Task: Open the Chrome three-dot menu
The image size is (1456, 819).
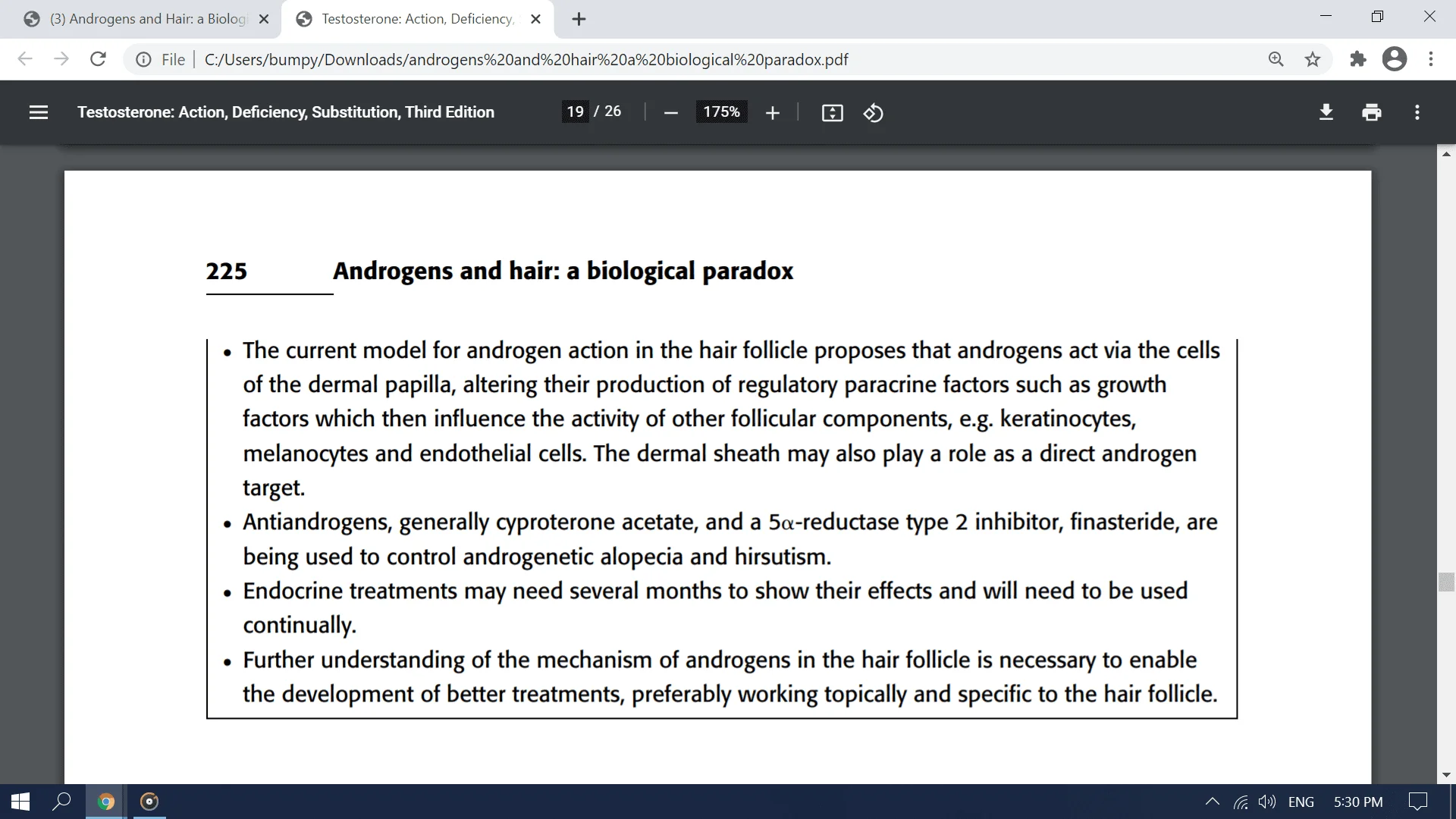Action: pyautogui.click(x=1431, y=59)
